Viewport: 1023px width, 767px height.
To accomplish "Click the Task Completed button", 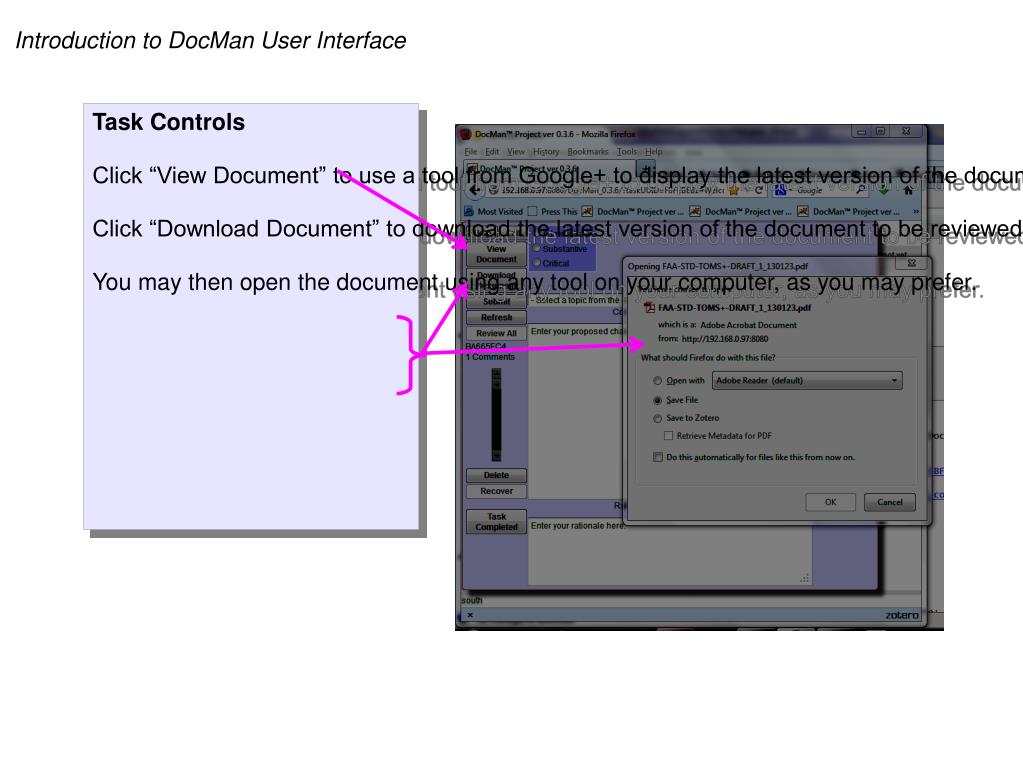I will 496,522.
